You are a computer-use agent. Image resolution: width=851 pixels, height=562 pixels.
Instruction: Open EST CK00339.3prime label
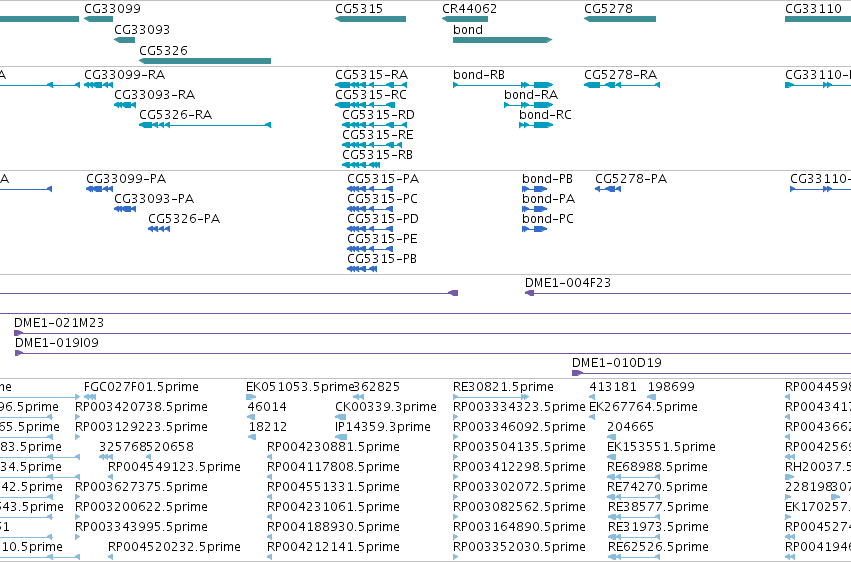click(386, 407)
